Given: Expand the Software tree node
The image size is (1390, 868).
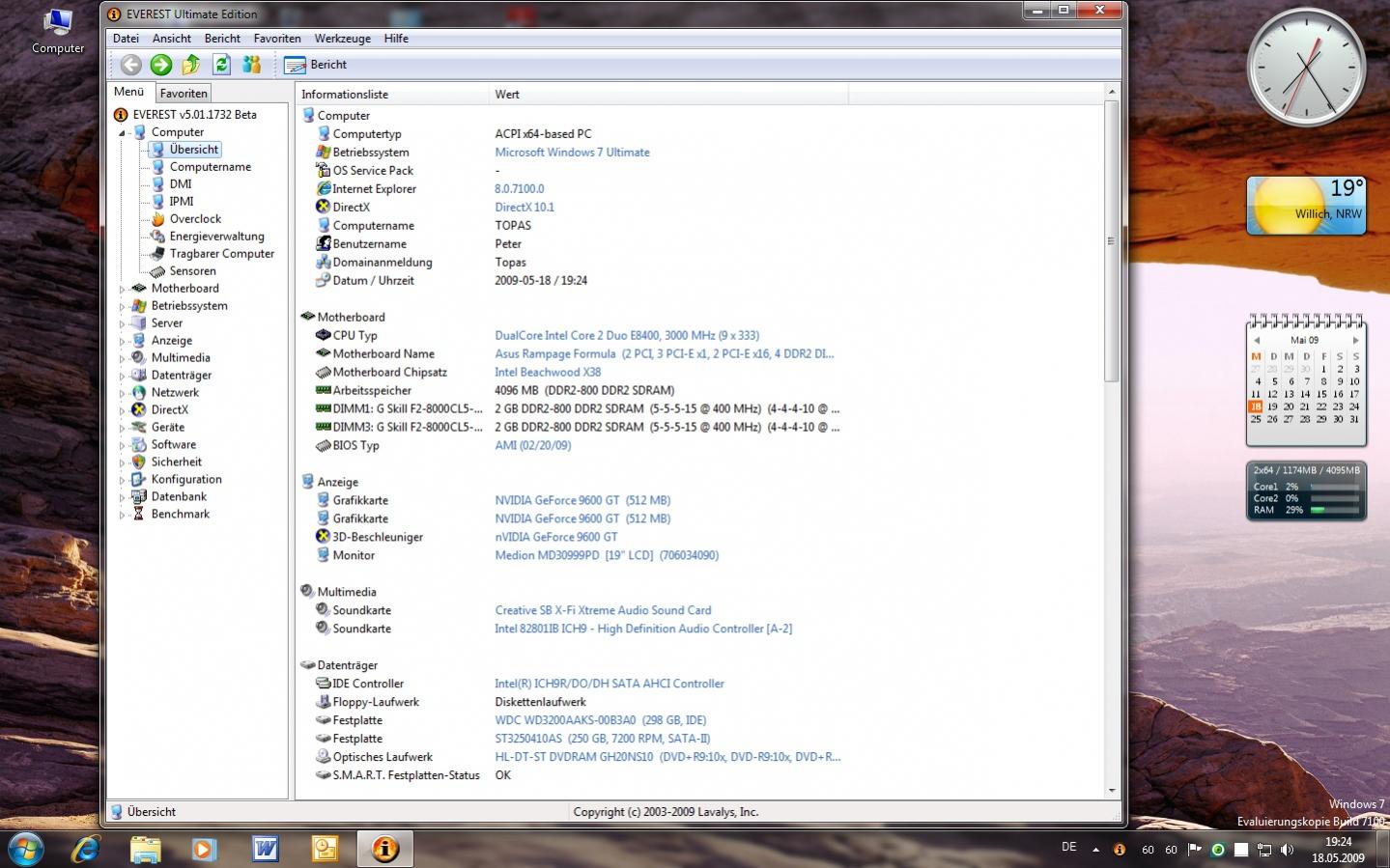Looking at the screenshot, I should pyautogui.click(x=123, y=445).
